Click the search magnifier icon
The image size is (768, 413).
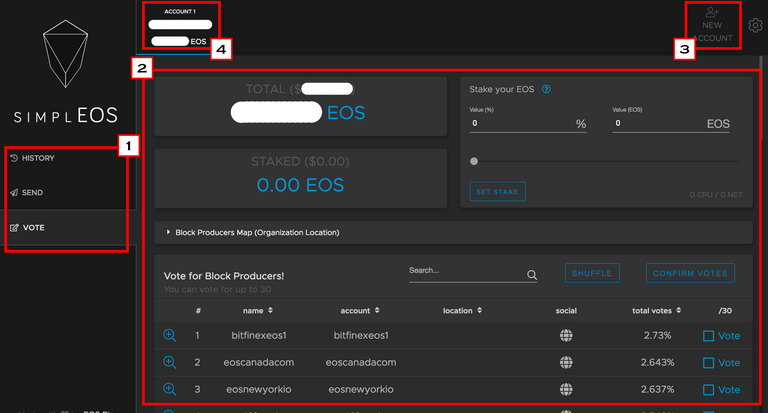tap(532, 275)
